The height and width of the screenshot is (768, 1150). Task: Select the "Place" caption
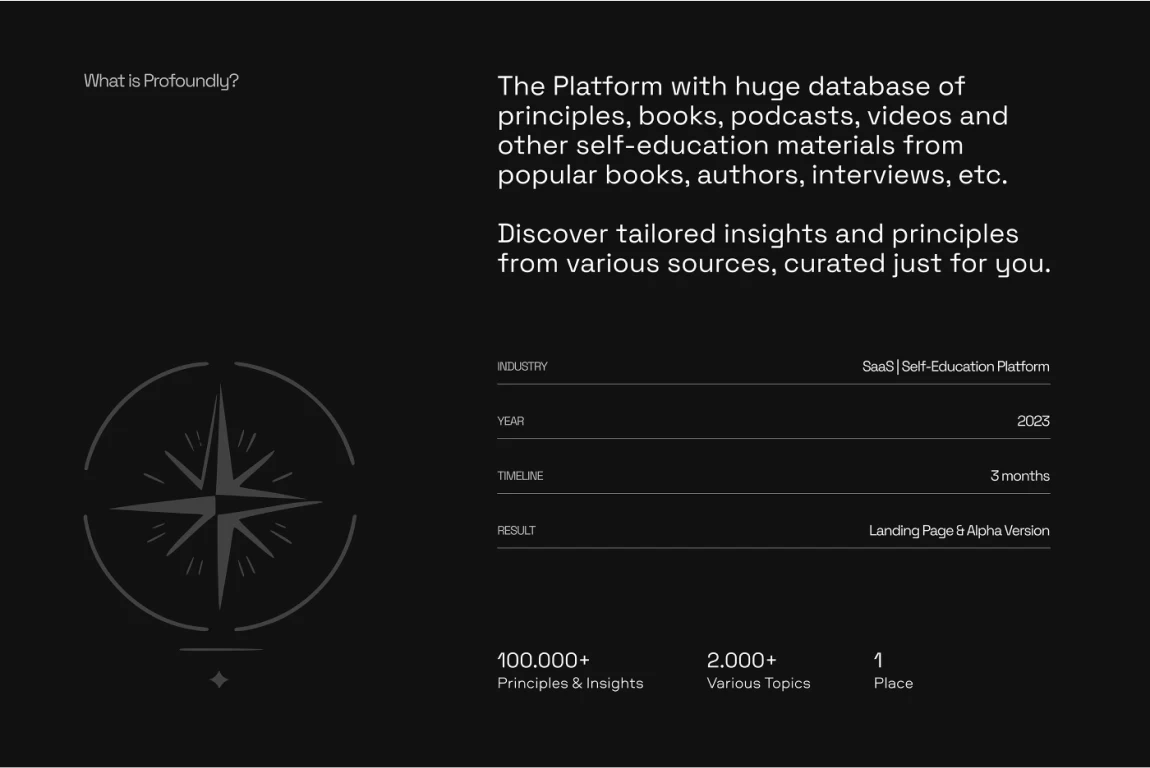pos(893,684)
